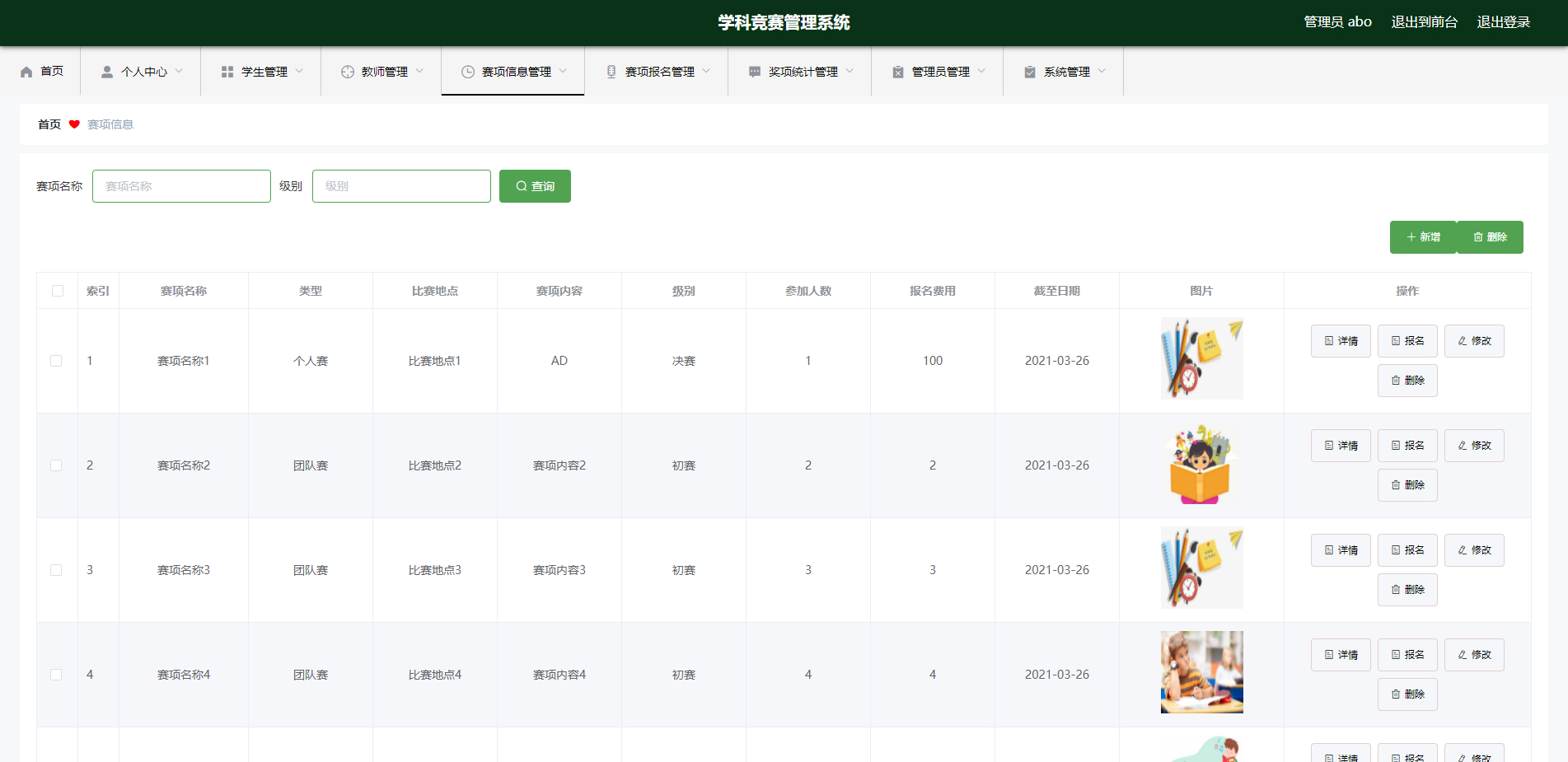Click the round icon beside 教师管理

pos(348,72)
